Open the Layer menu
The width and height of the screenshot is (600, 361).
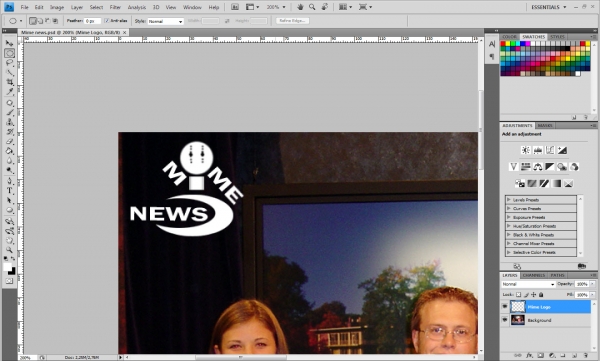[x=77, y=7]
